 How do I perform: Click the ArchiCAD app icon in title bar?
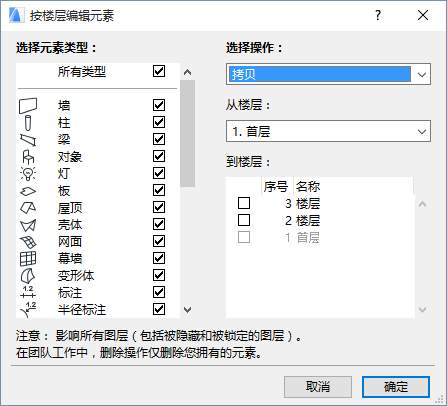pyautogui.click(x=16, y=15)
